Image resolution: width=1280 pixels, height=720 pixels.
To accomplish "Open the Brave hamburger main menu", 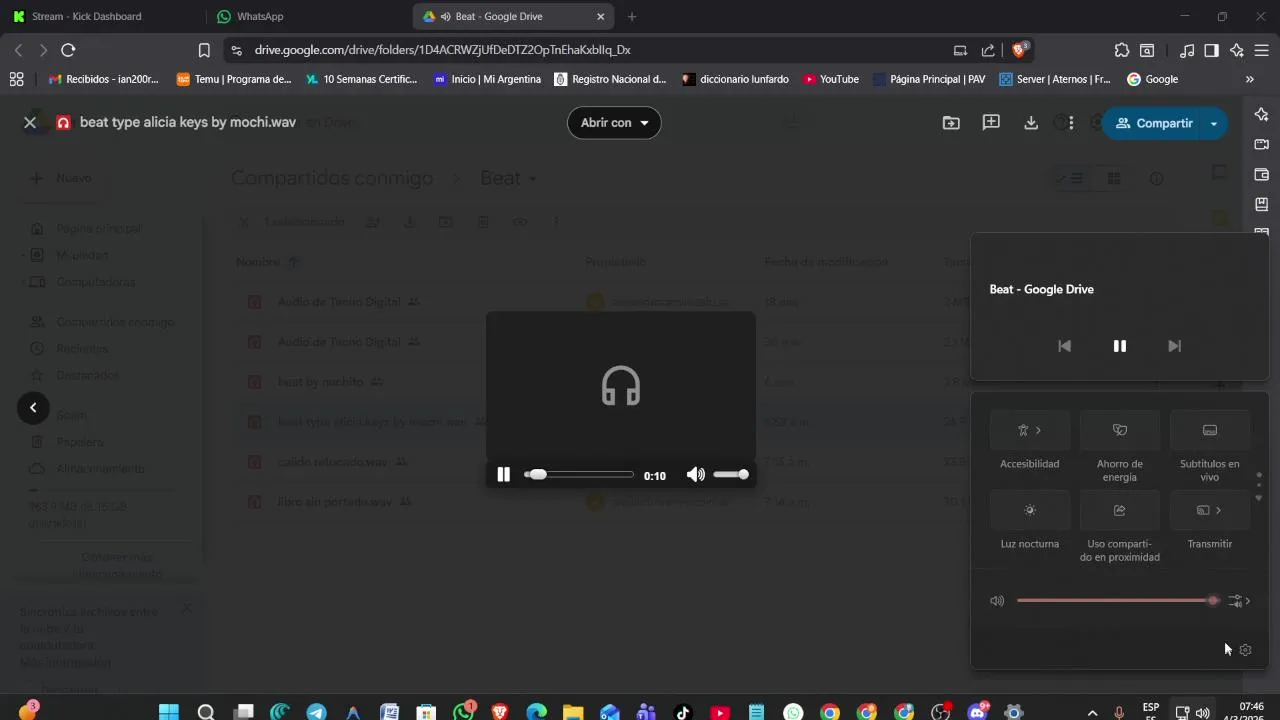I will 1262,50.
